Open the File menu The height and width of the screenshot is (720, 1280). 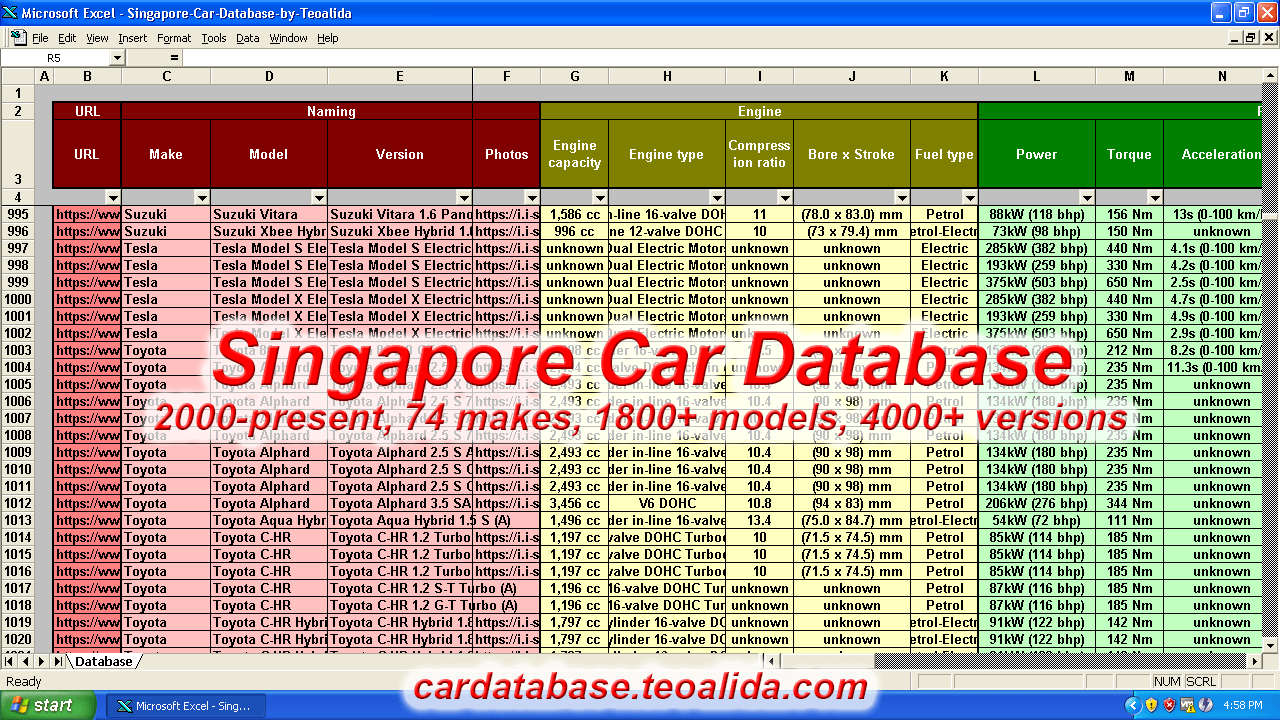pos(40,38)
